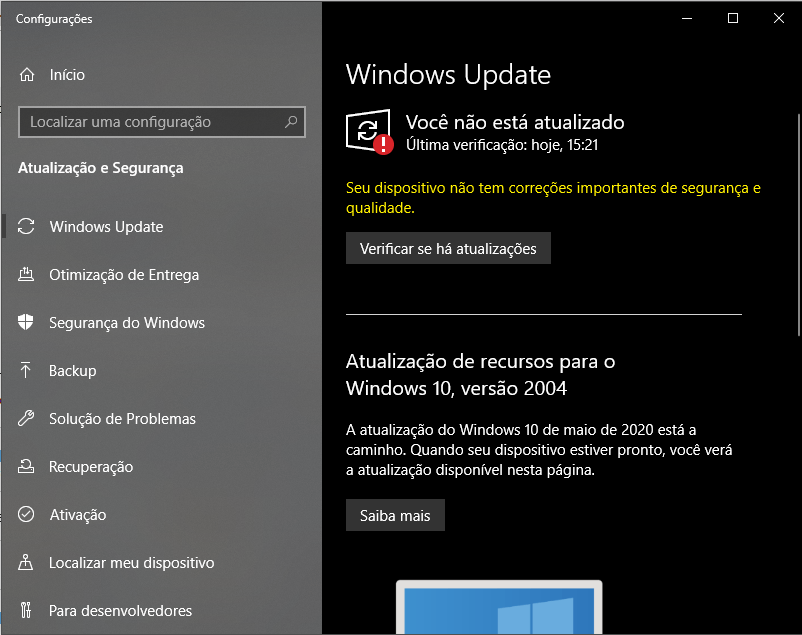802x635 pixels.
Task: Click the Windows laptop illustration thumbnail
Action: [x=499, y=607]
